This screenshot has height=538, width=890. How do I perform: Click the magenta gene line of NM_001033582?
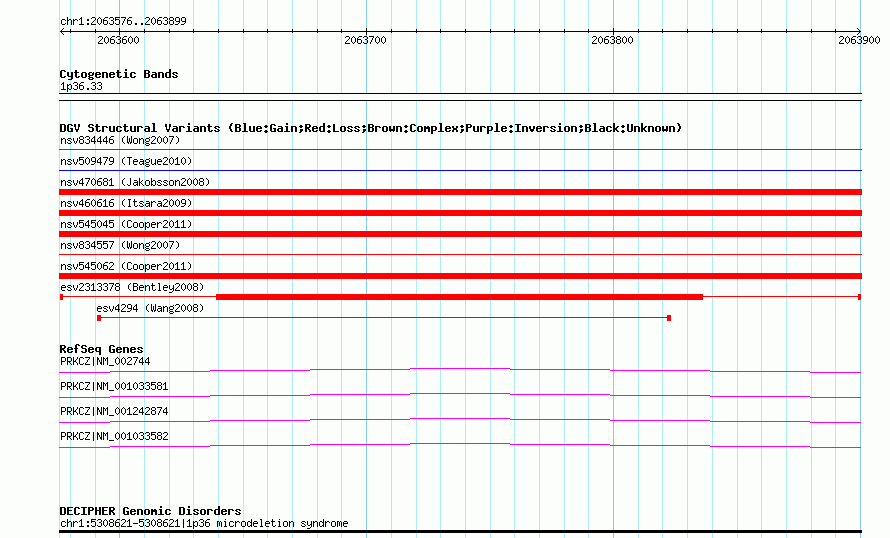pyautogui.click(x=460, y=444)
